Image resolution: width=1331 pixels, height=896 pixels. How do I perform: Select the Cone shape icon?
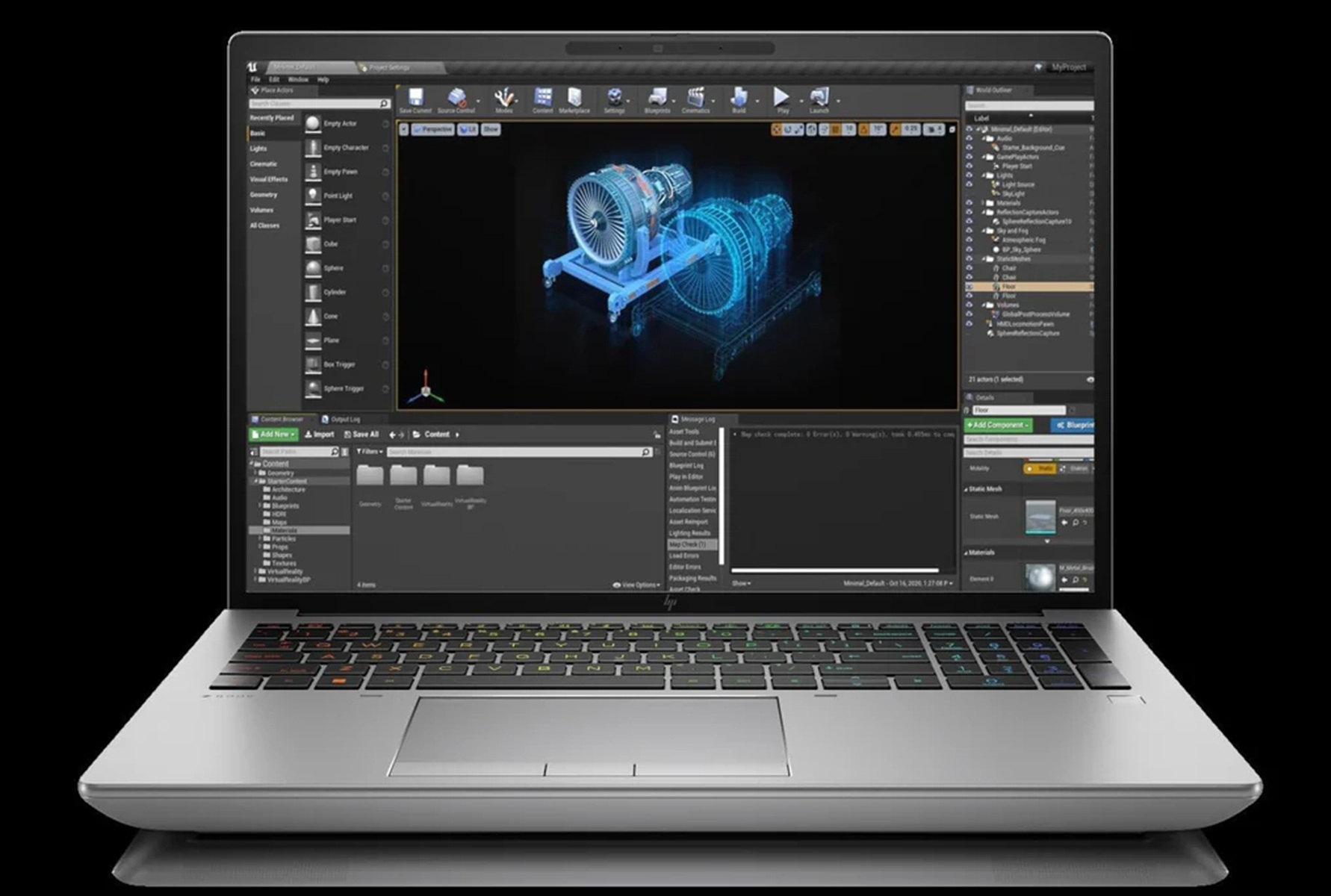[x=313, y=317]
